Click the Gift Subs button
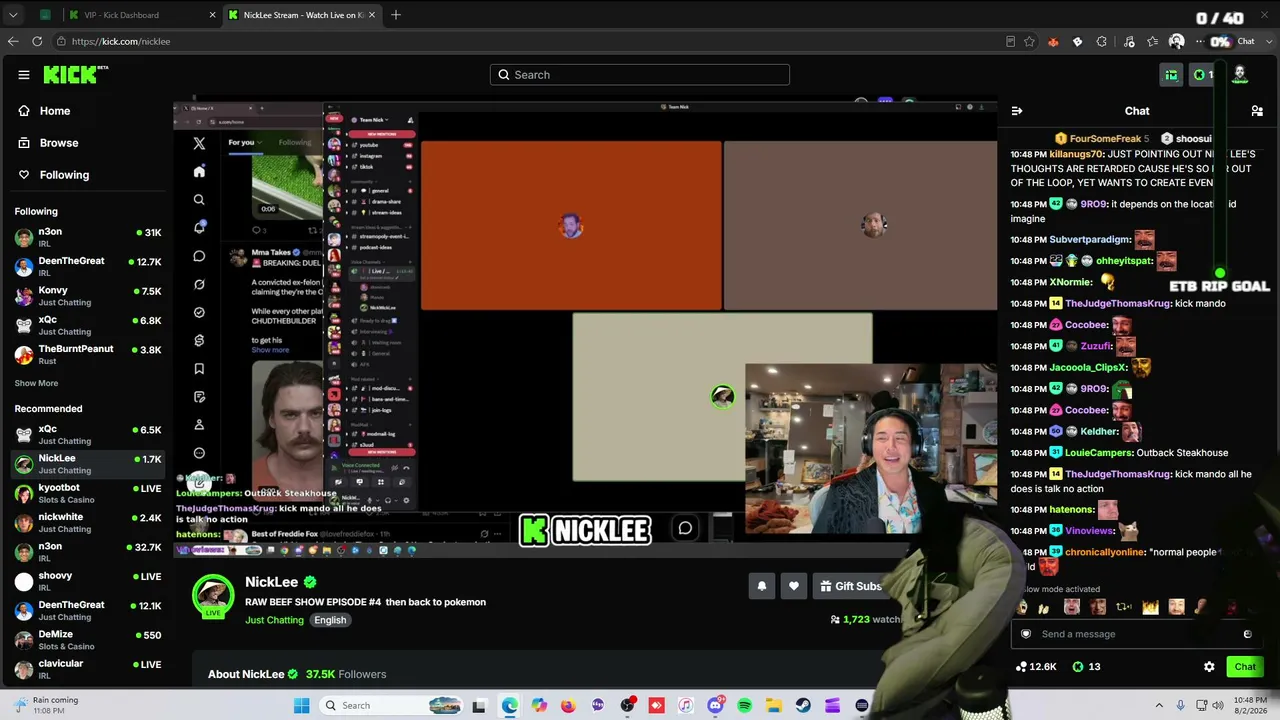 (851, 586)
